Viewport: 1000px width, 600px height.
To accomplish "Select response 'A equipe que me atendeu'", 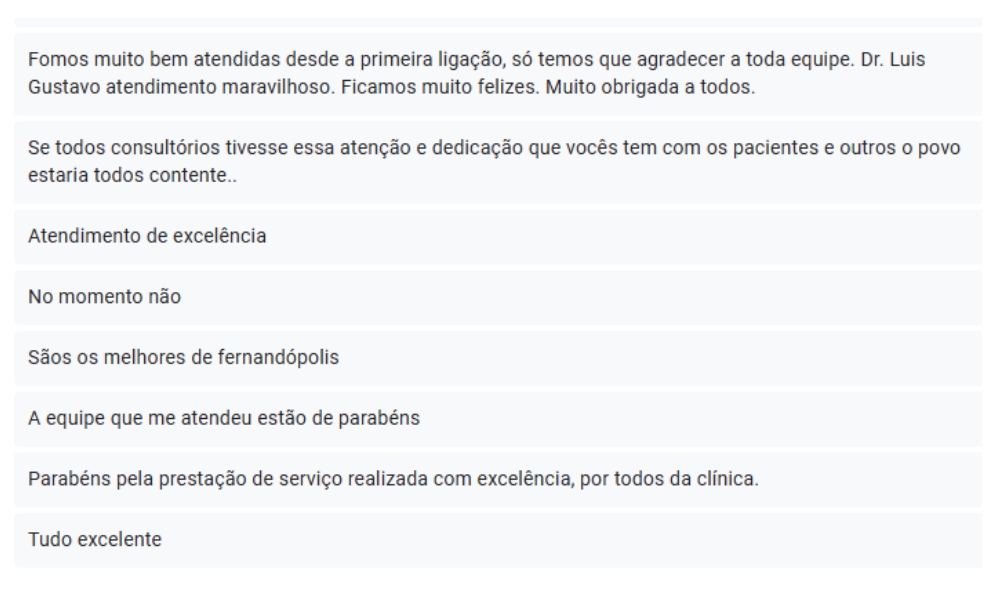I will tap(498, 418).
